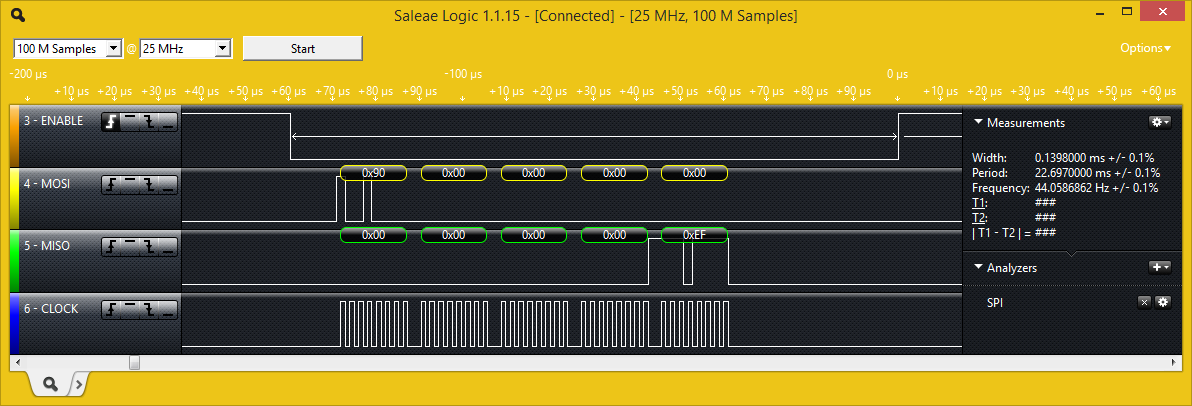Viewport: 1192px width, 406px height.
Task: Click the Width measurement value
Action: pyautogui.click(x=1094, y=158)
